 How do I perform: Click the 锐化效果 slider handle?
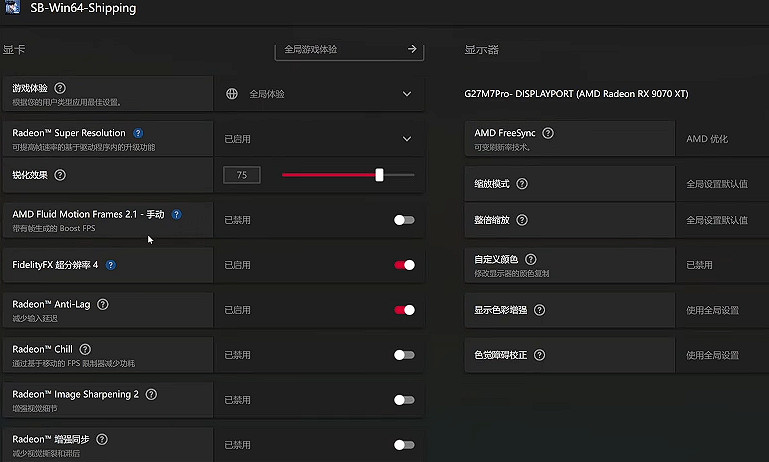point(379,175)
